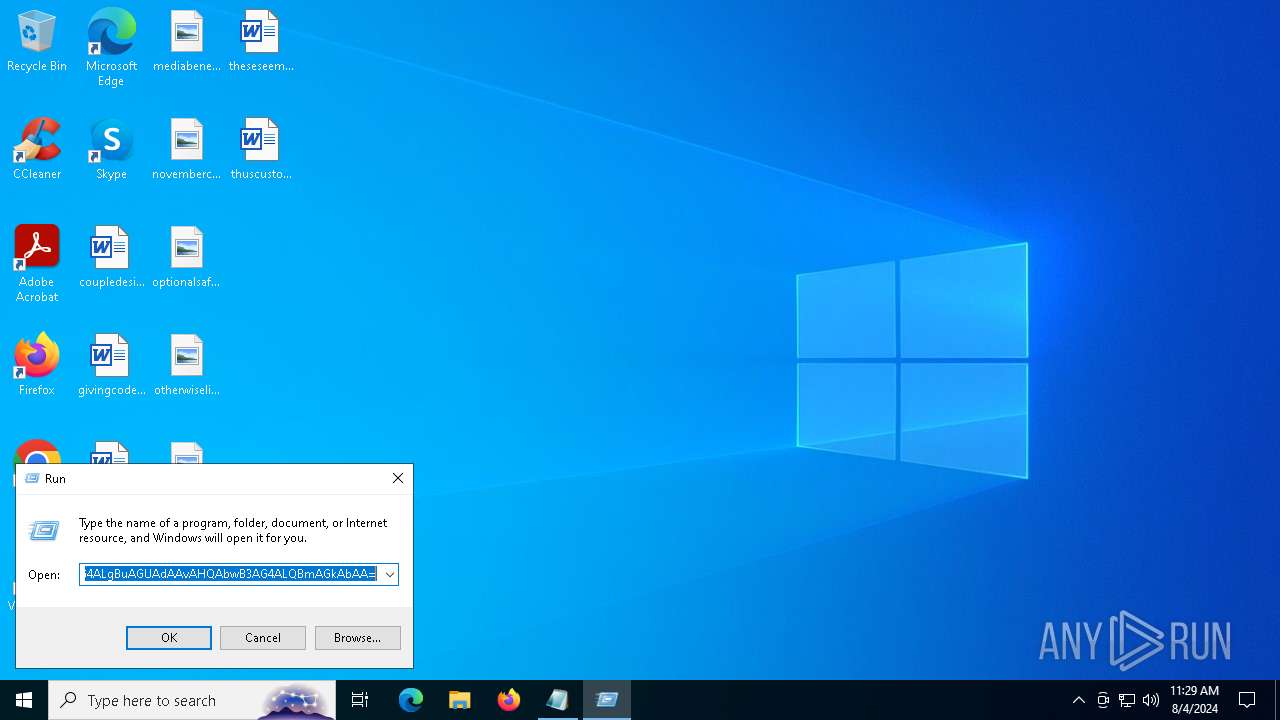Show hidden system tray icons
Image resolution: width=1280 pixels, height=720 pixels.
tap(1079, 700)
